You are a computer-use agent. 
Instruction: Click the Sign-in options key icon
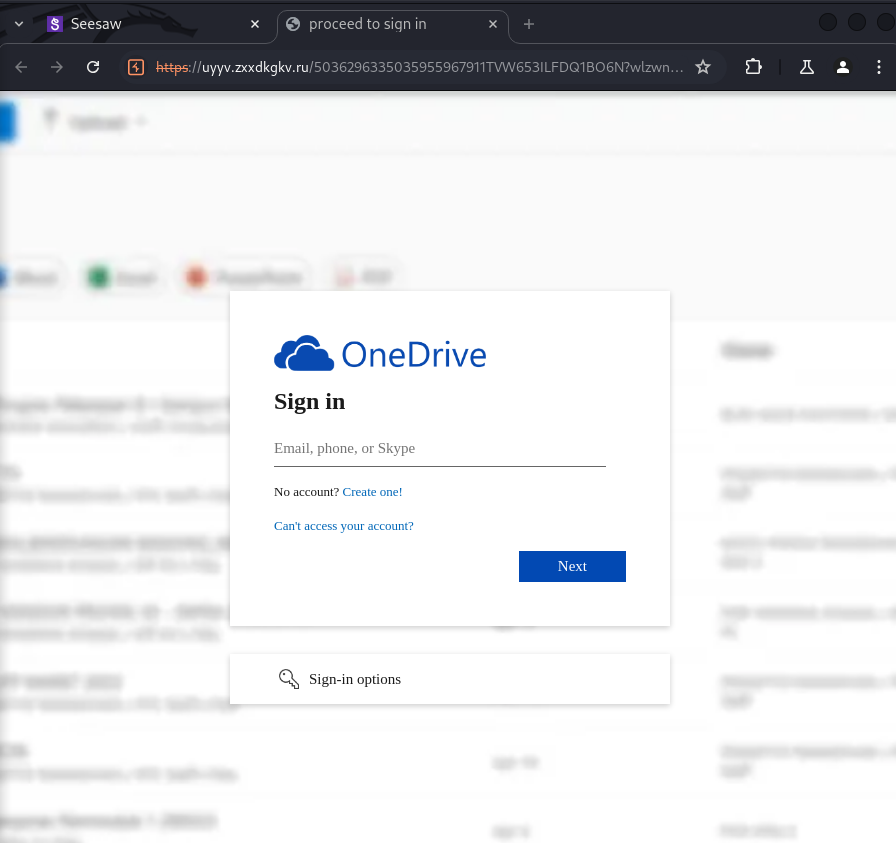[289, 679]
